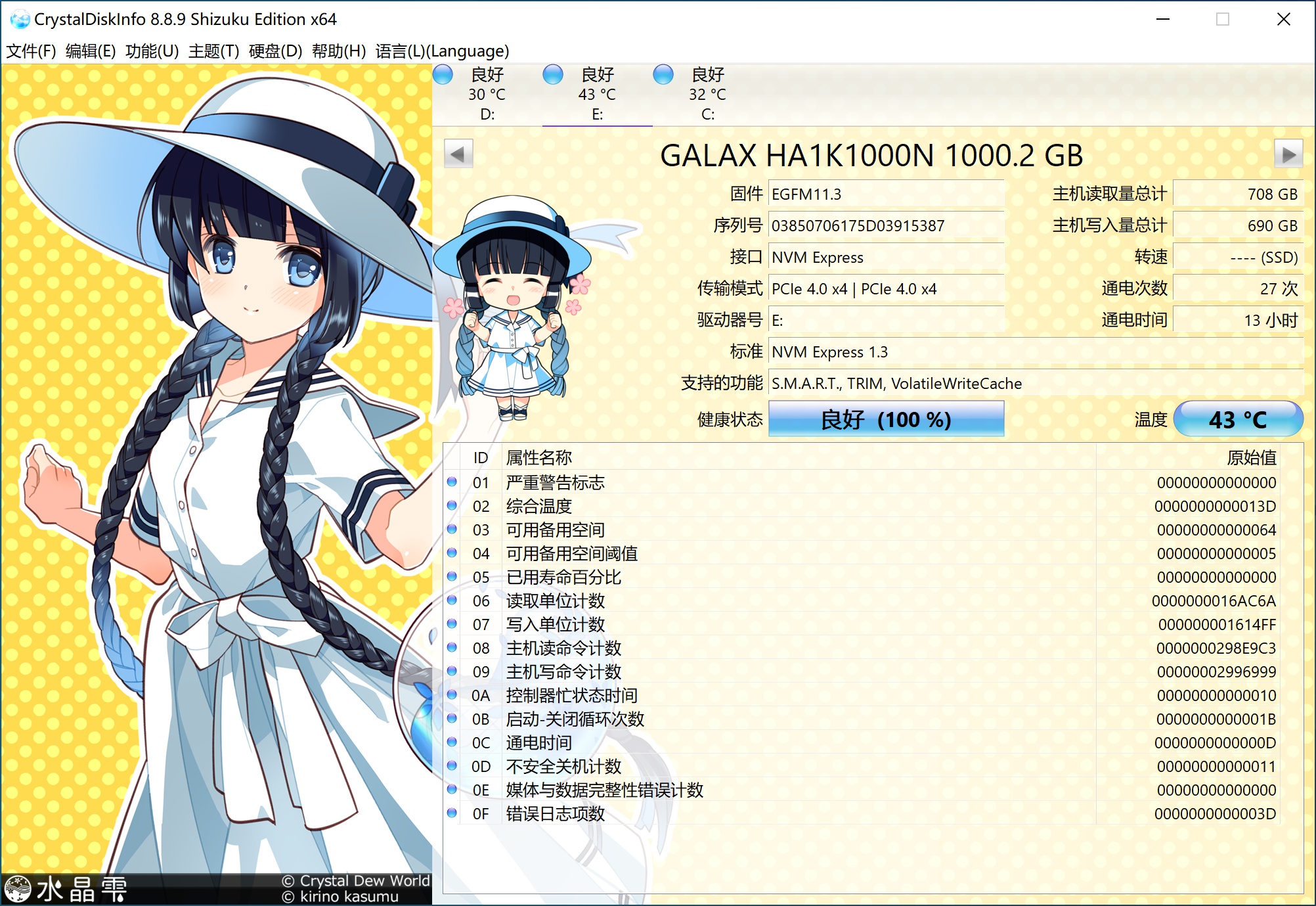Viewport: 1316px width, 906px height.
Task: Open the 文件(F) menu
Action: point(31,51)
